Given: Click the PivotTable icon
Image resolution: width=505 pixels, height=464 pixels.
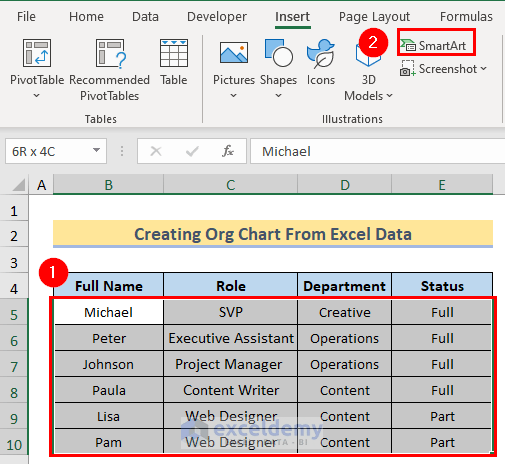Looking at the screenshot, I should pos(37,53).
